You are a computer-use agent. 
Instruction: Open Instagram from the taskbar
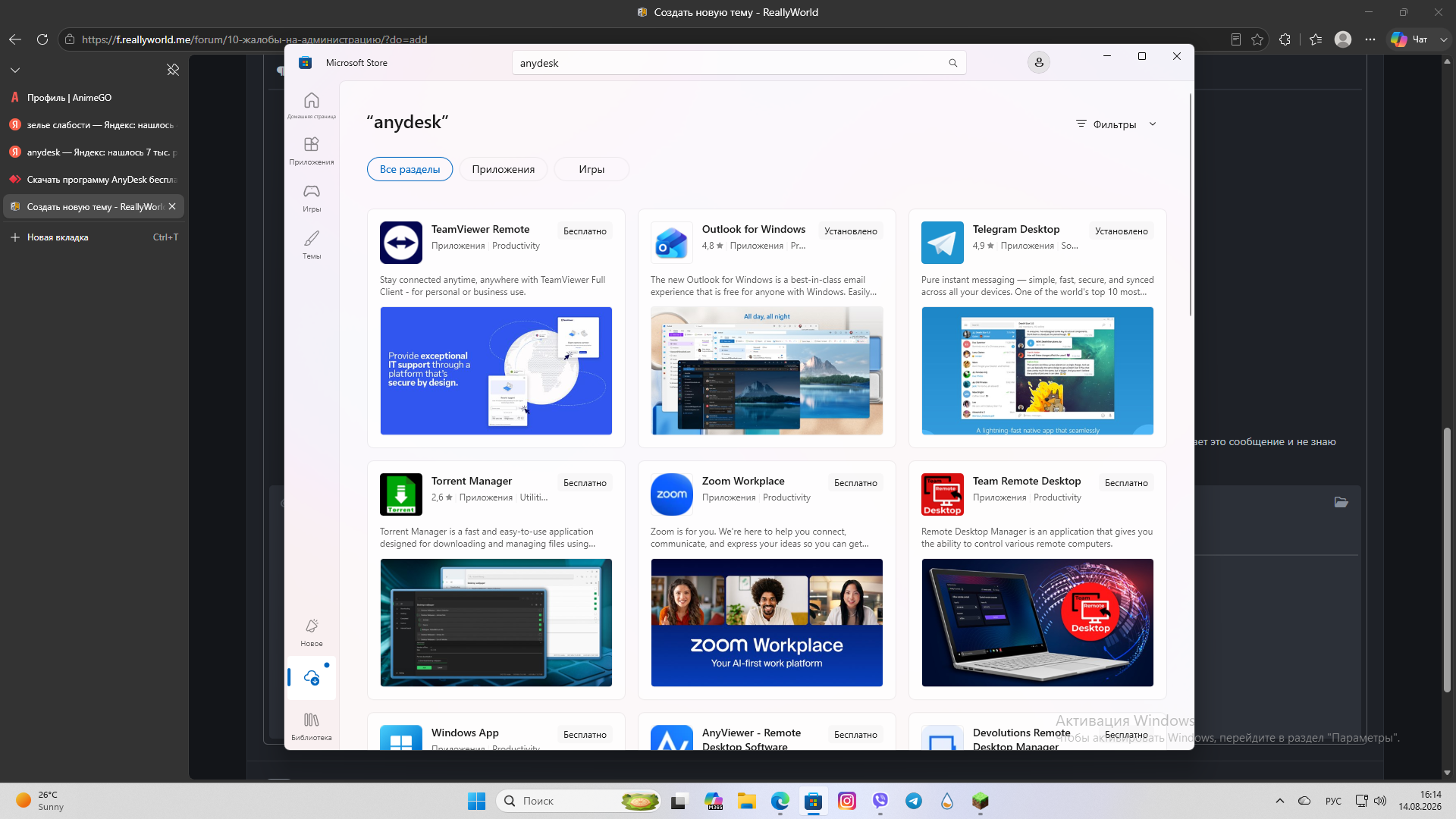(x=847, y=801)
